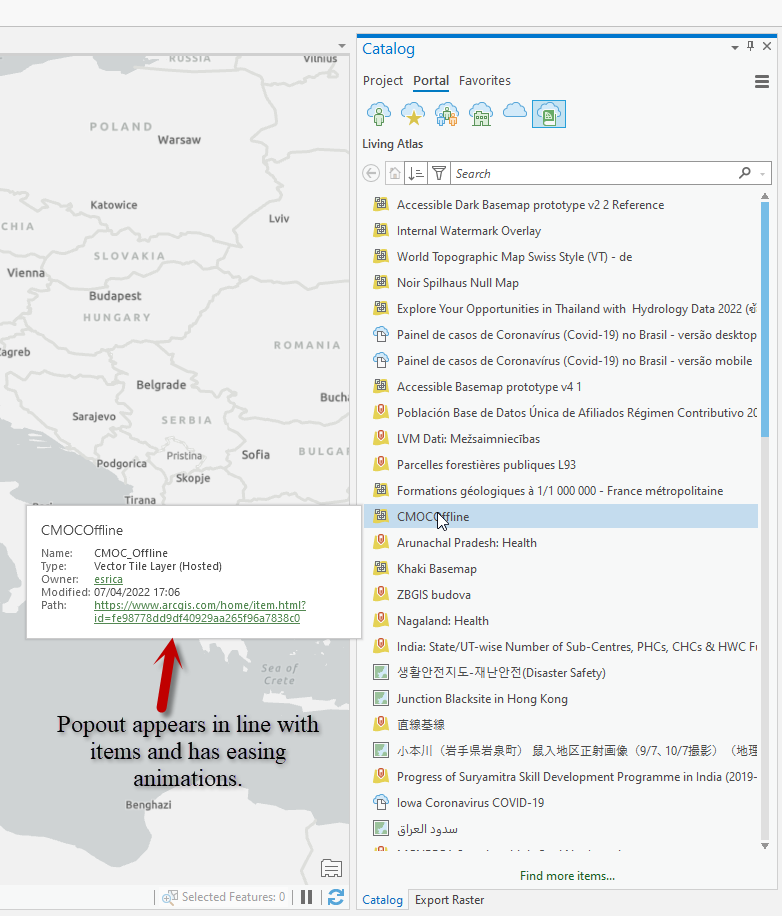Select Internal Watermark Overlay item
Screen dimensions: 782x916
click(561, 231)
